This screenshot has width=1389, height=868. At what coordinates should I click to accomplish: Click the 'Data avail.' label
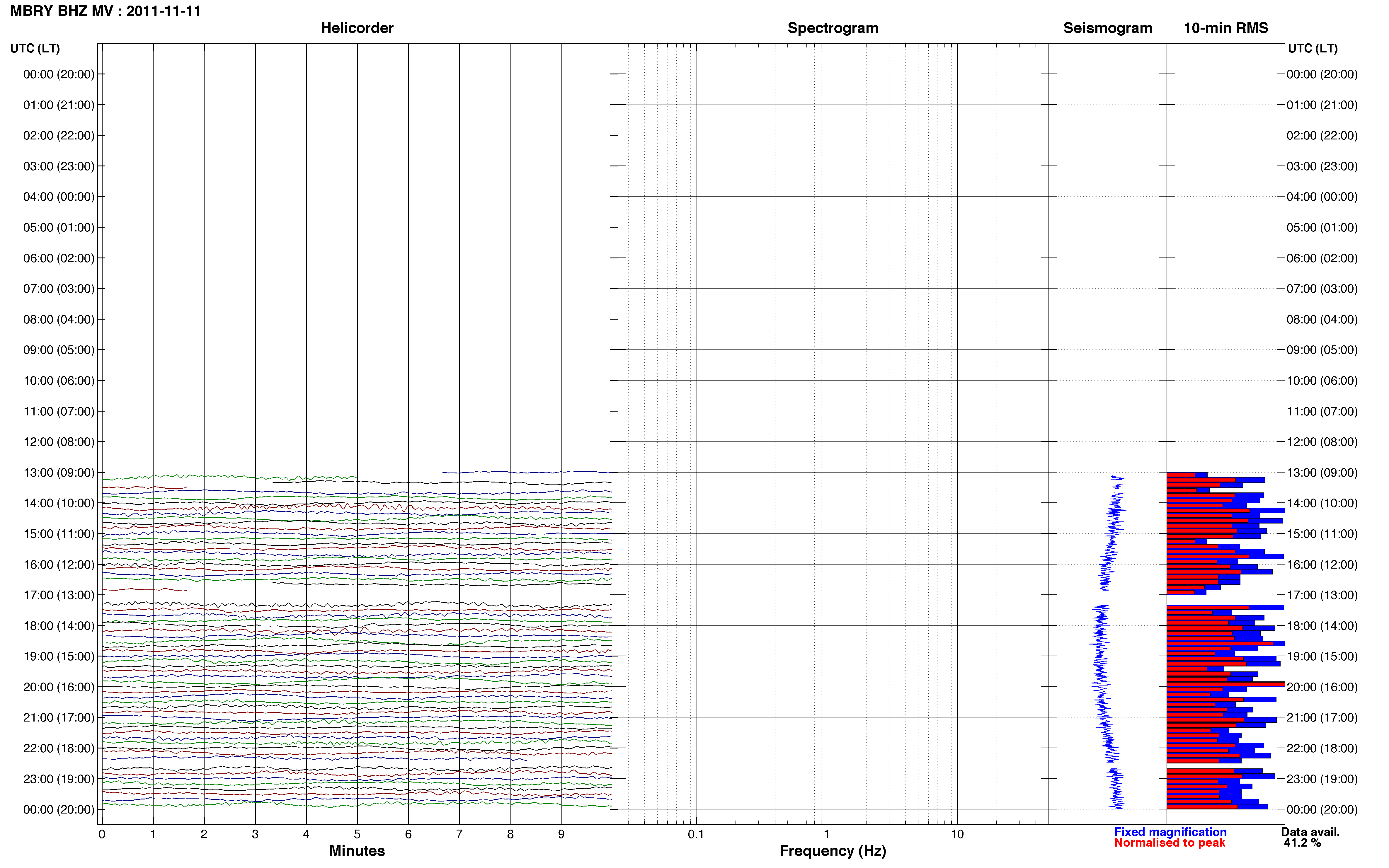(1310, 832)
